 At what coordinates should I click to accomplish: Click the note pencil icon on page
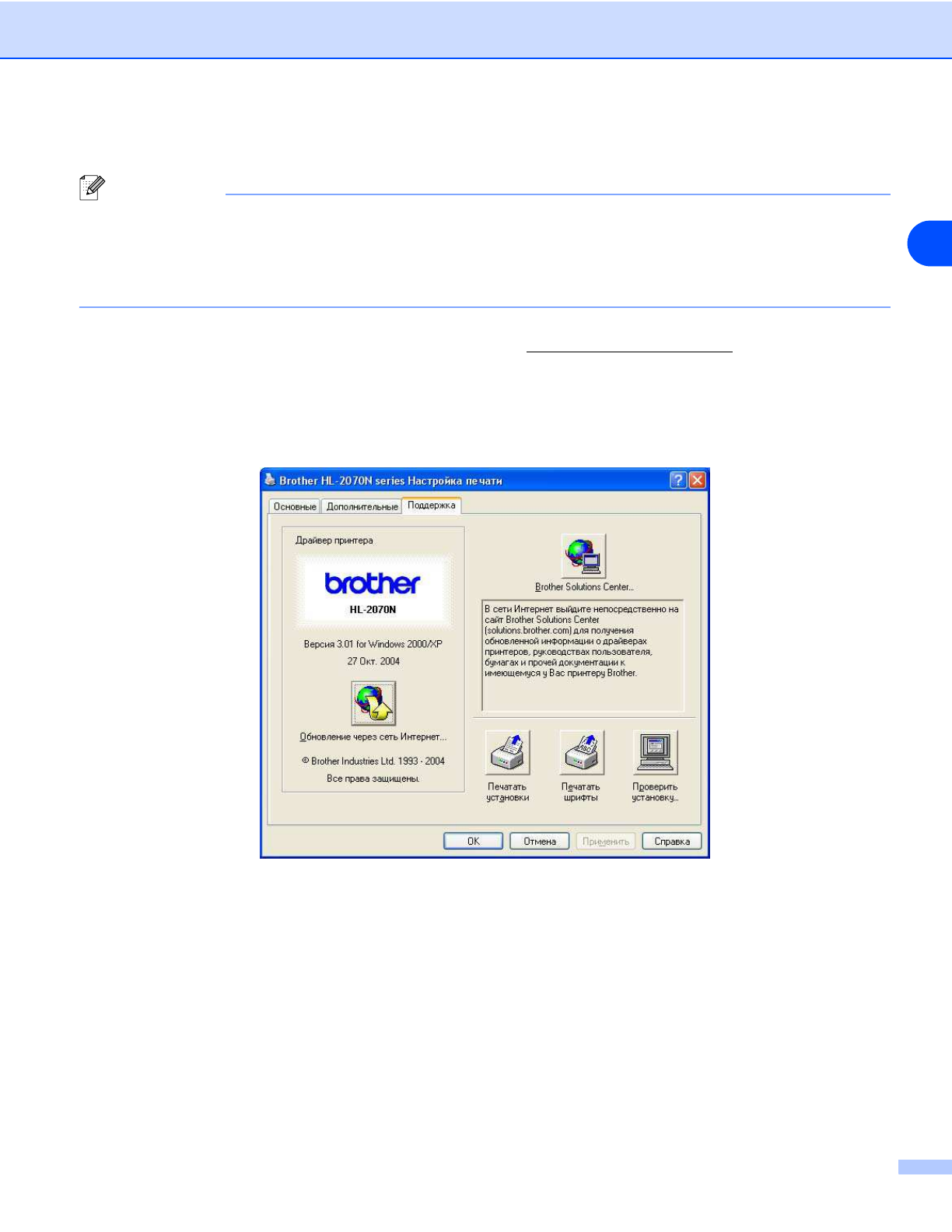(x=92, y=188)
